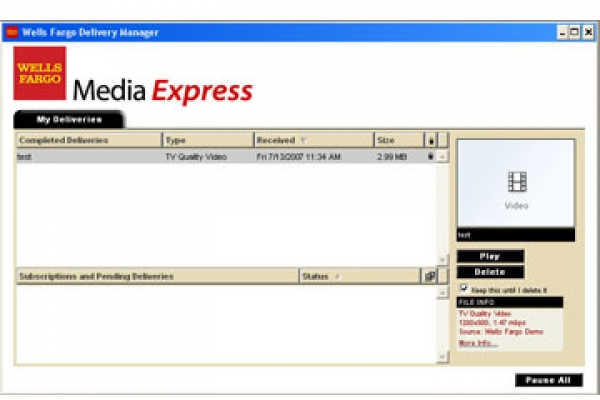Sort by the Received column header
Screen dimensions: 600x400
(x=314, y=140)
